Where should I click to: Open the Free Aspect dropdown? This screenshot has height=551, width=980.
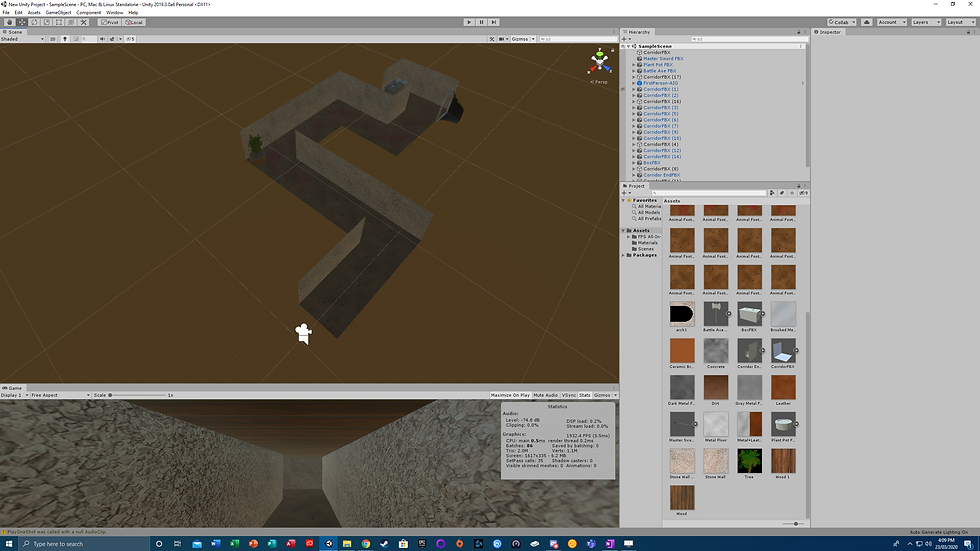[60, 395]
